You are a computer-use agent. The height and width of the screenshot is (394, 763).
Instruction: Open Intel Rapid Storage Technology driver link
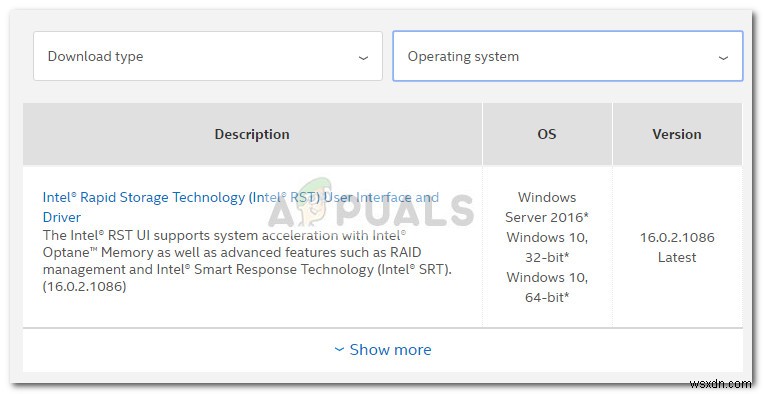click(240, 207)
